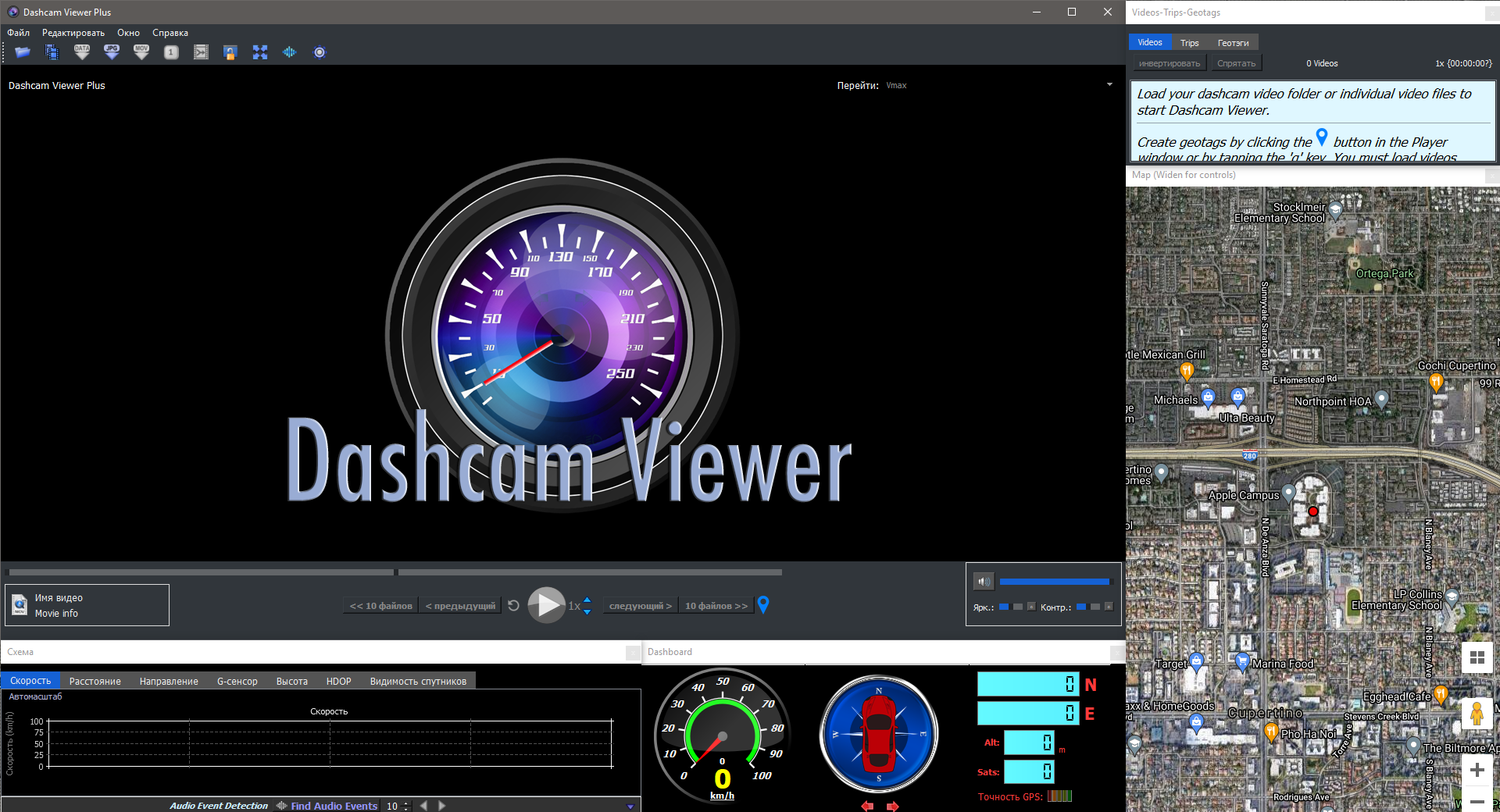1500x812 pixels.
Task: Export a movie clip with the MOV icon
Action: (141, 52)
